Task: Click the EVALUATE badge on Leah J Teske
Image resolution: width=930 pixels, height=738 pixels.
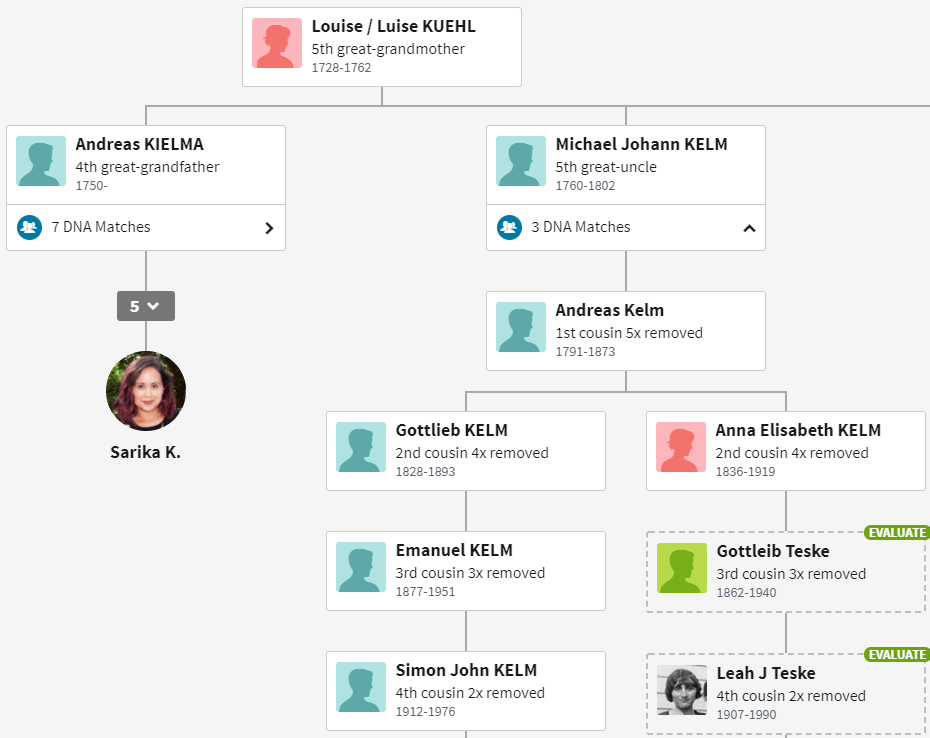Action: [896, 655]
